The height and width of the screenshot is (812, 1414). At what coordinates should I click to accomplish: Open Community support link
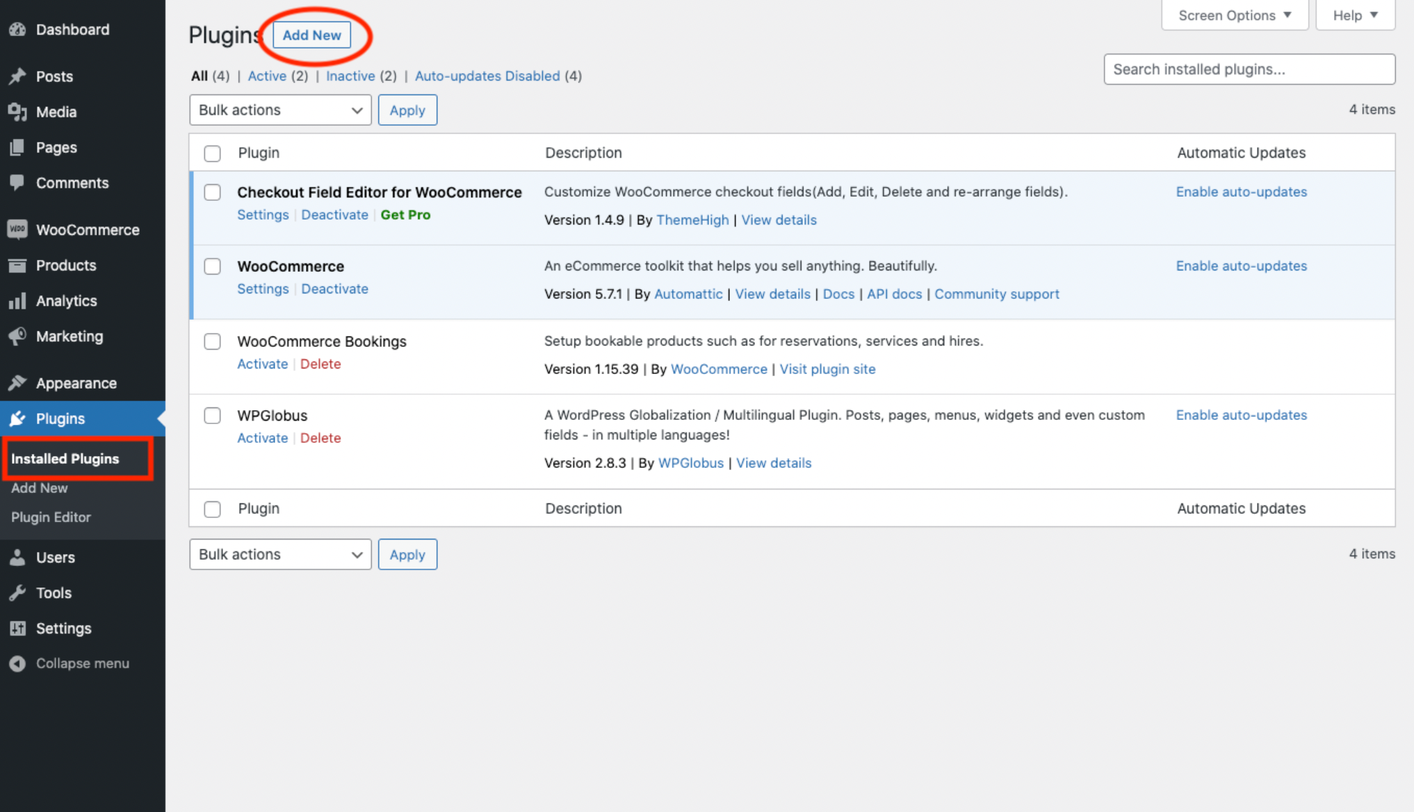click(x=997, y=294)
